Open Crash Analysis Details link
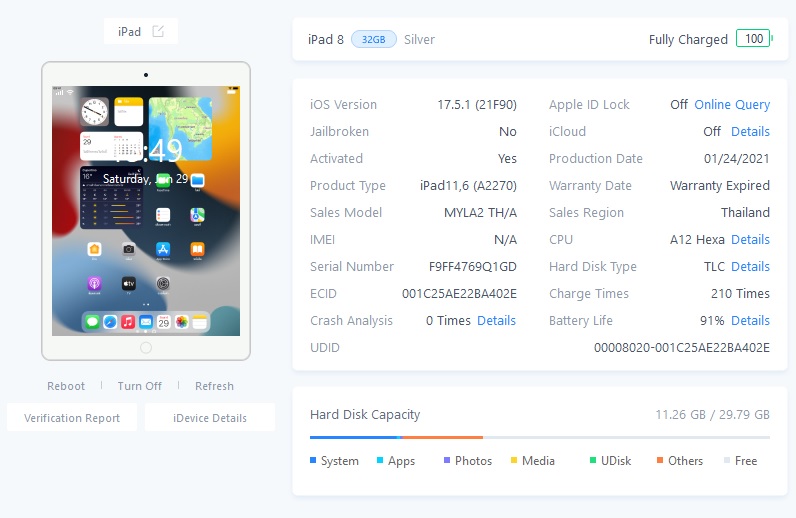The width and height of the screenshot is (796, 518). pyautogui.click(x=496, y=320)
